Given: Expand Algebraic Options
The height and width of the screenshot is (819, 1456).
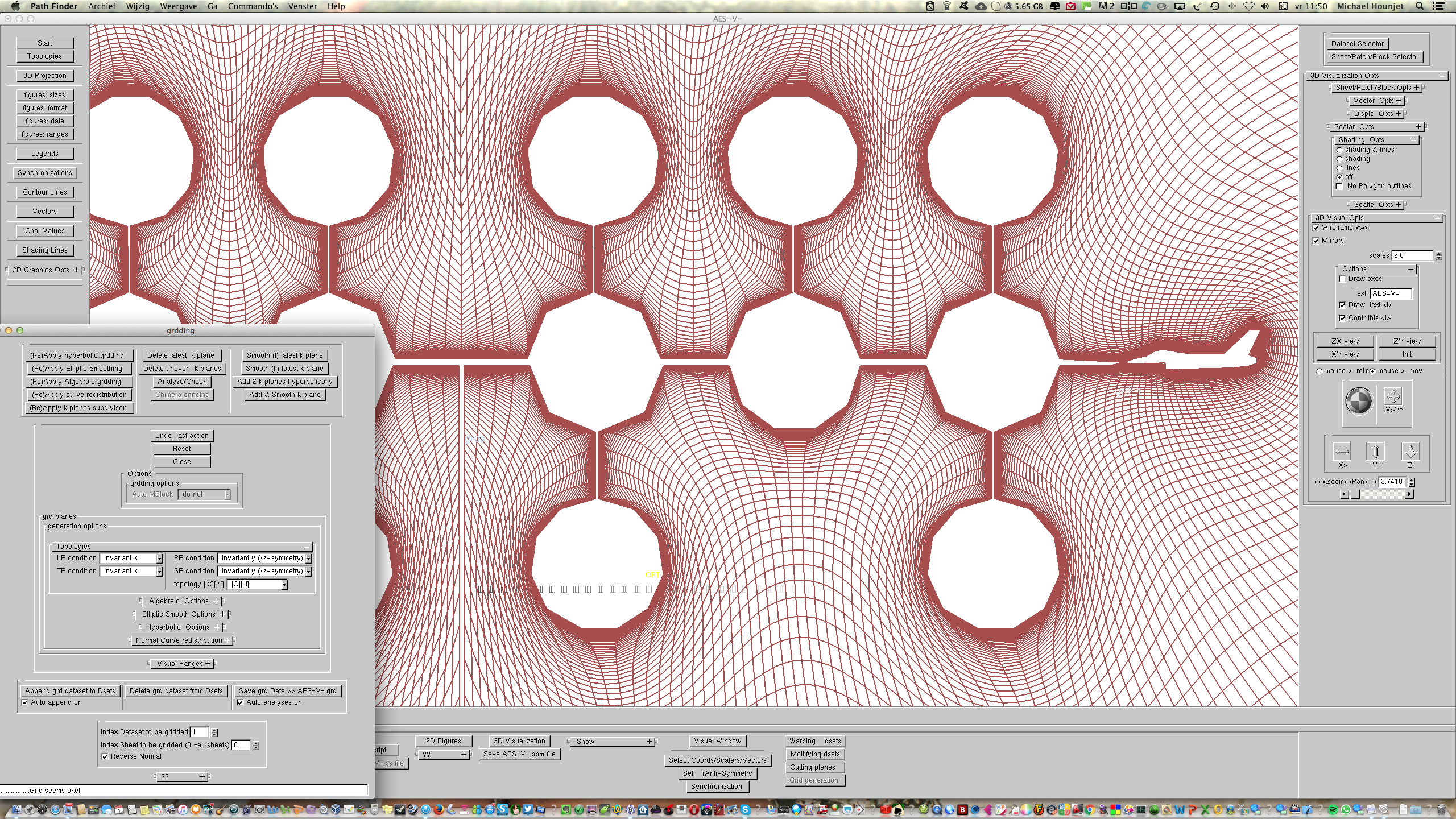Looking at the screenshot, I should [x=182, y=601].
